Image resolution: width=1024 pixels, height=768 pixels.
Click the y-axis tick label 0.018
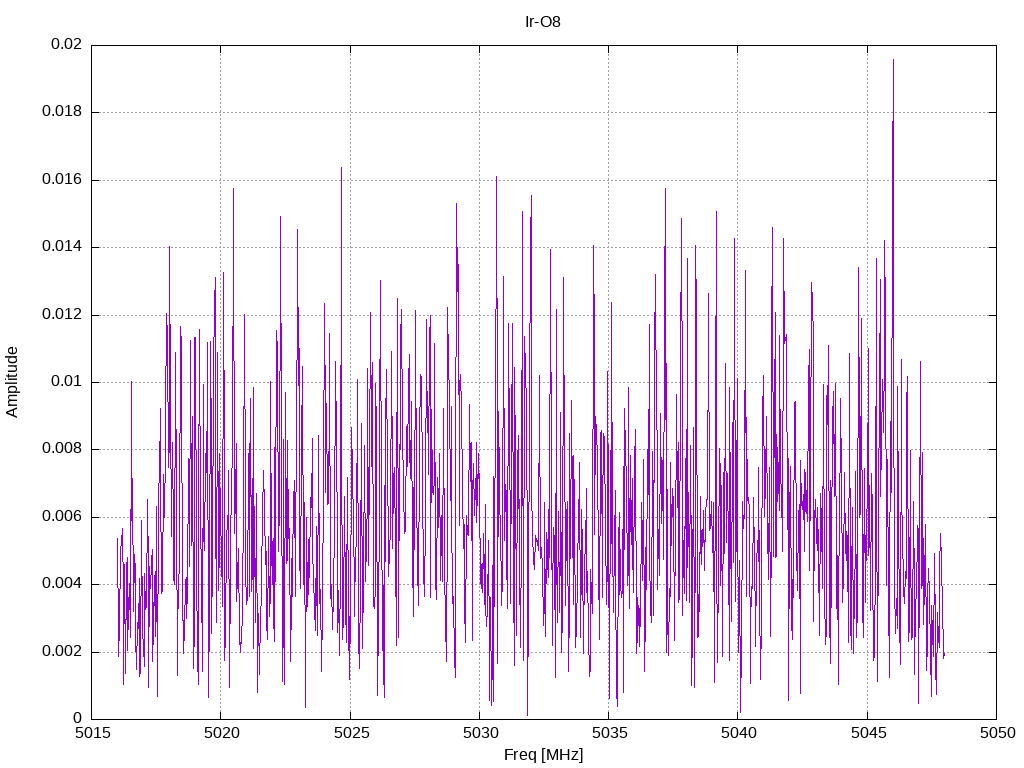click(x=62, y=112)
